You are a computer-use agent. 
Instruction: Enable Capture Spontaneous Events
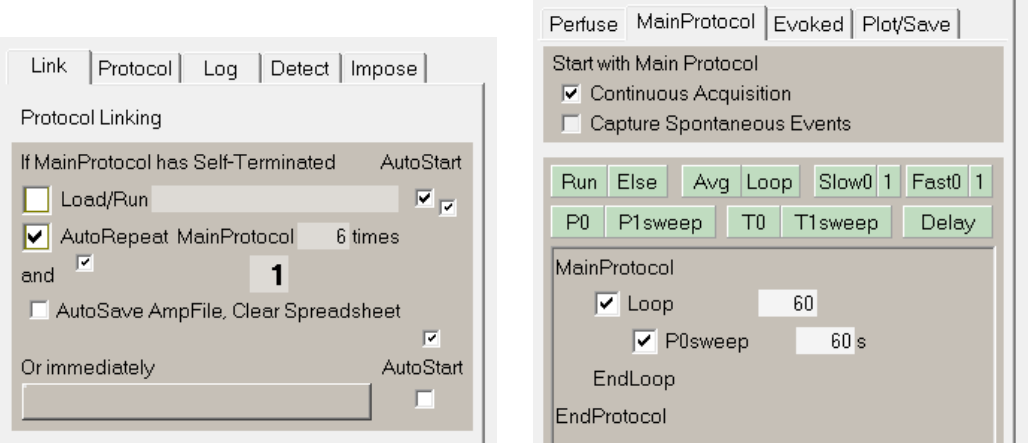[571, 123]
